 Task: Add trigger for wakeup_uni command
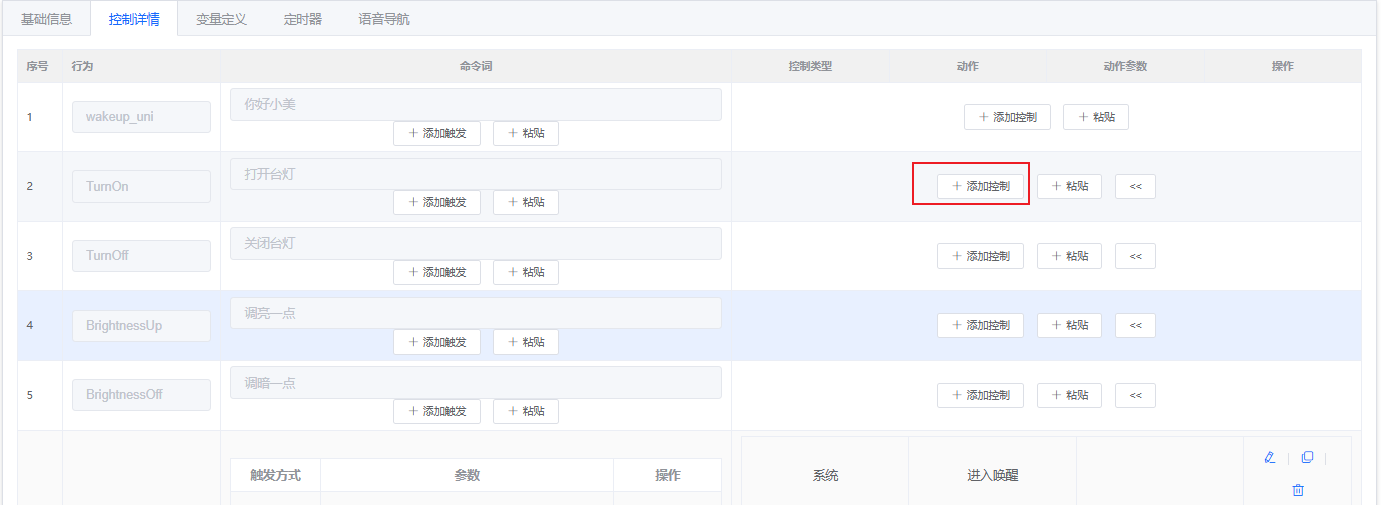coord(437,133)
